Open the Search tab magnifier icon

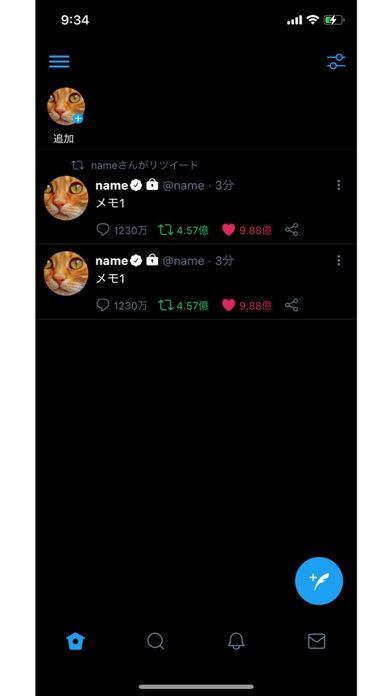(155, 641)
